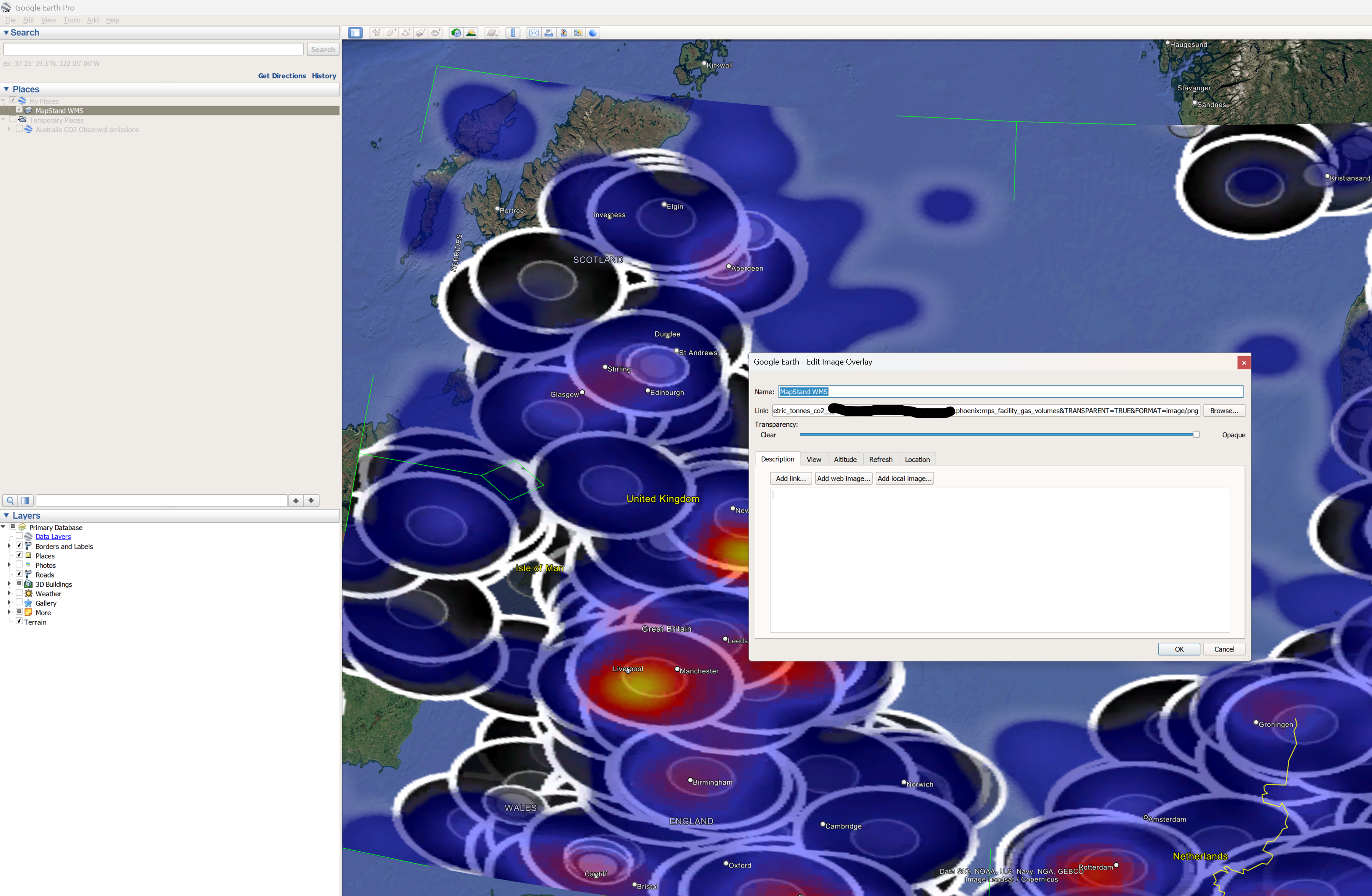Select the Ruler tool icon
Viewport: 1372px width, 896px height.
513,33
